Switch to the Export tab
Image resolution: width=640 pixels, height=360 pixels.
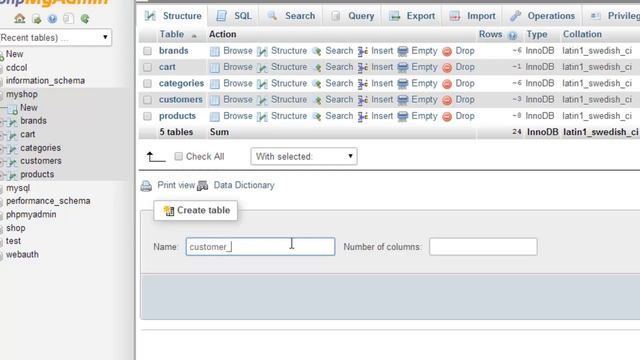click(x=411, y=16)
